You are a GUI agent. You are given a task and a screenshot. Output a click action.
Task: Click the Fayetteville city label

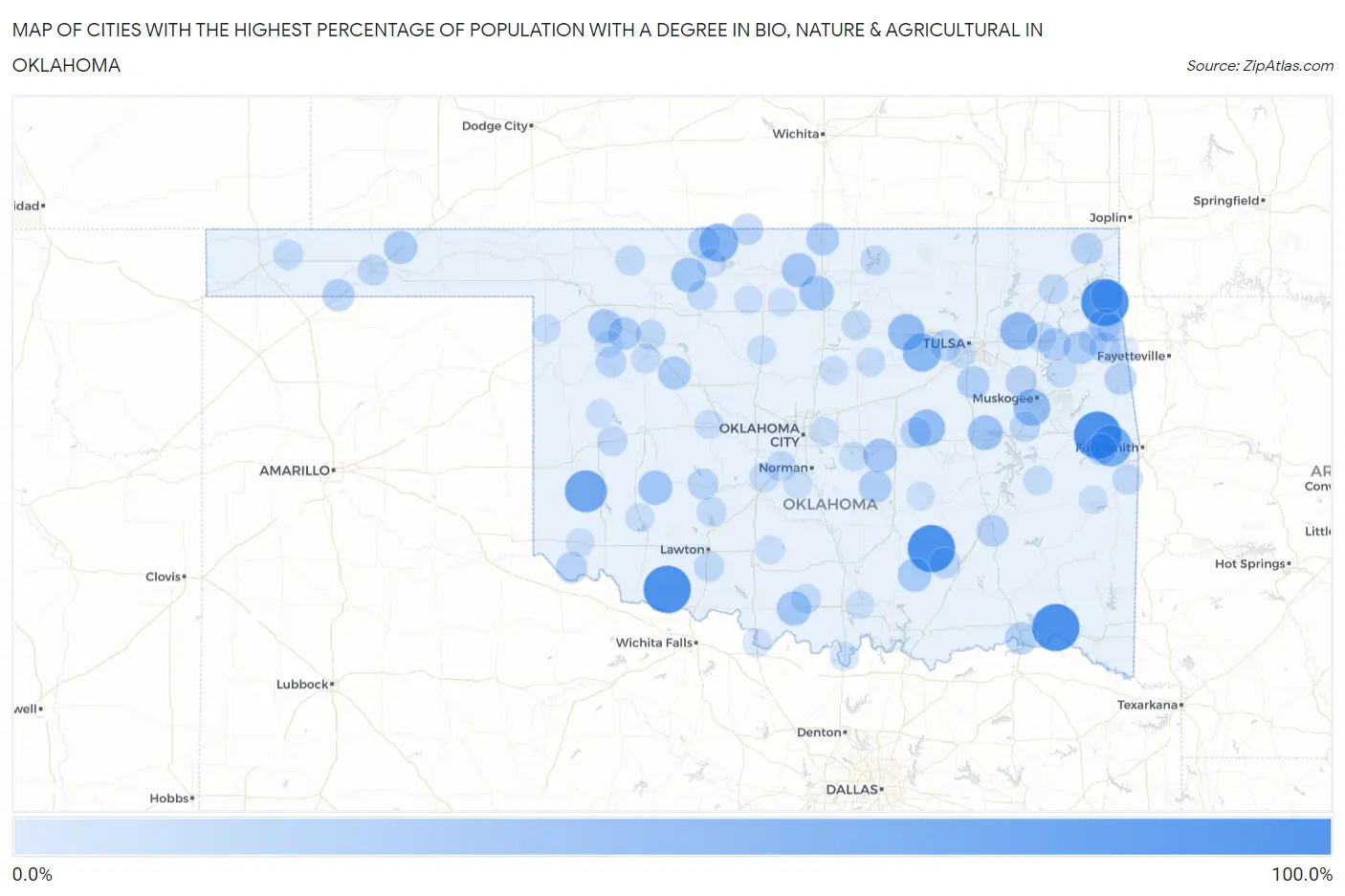(x=1132, y=357)
